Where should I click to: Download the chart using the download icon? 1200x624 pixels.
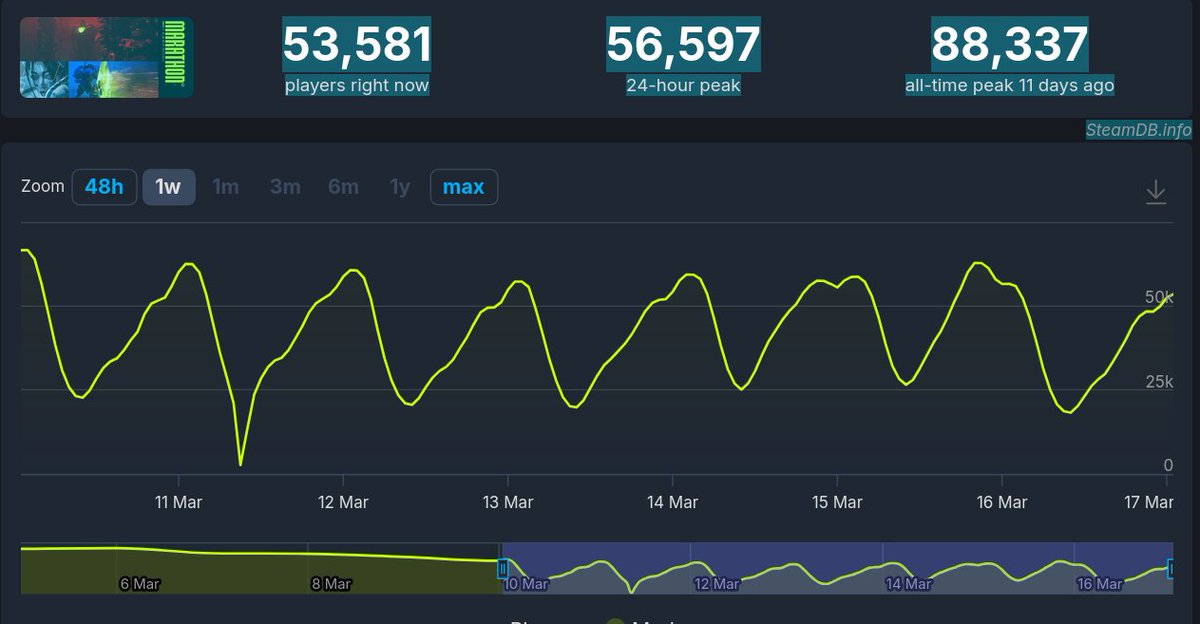click(1156, 191)
